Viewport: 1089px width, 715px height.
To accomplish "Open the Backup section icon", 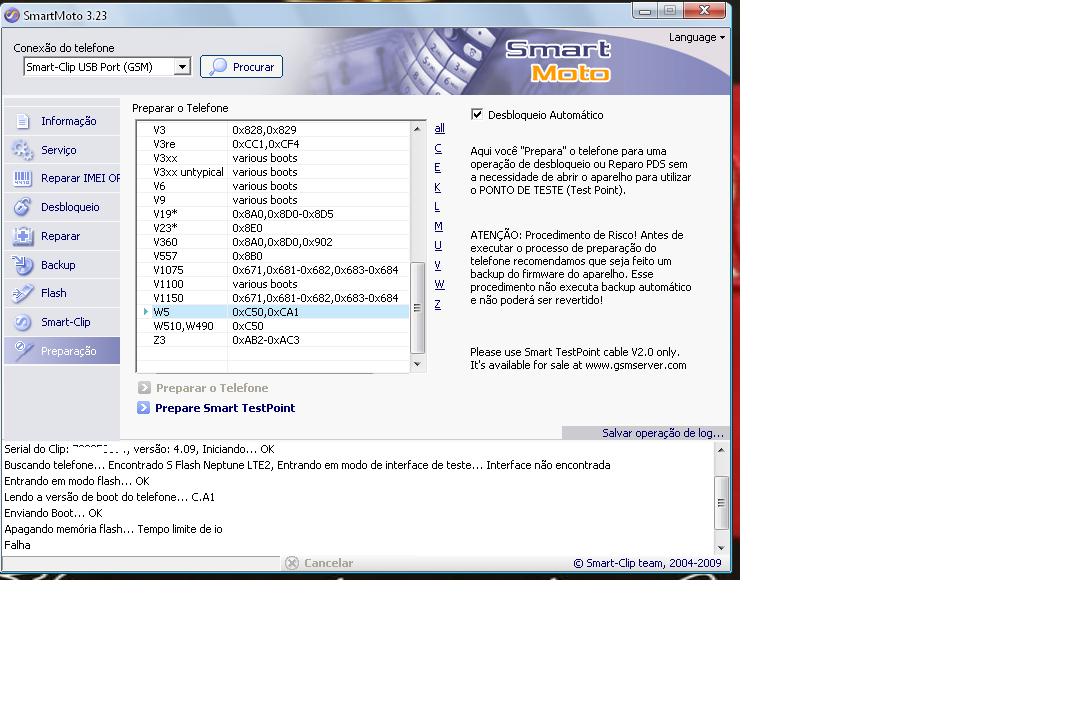I will [x=23, y=265].
